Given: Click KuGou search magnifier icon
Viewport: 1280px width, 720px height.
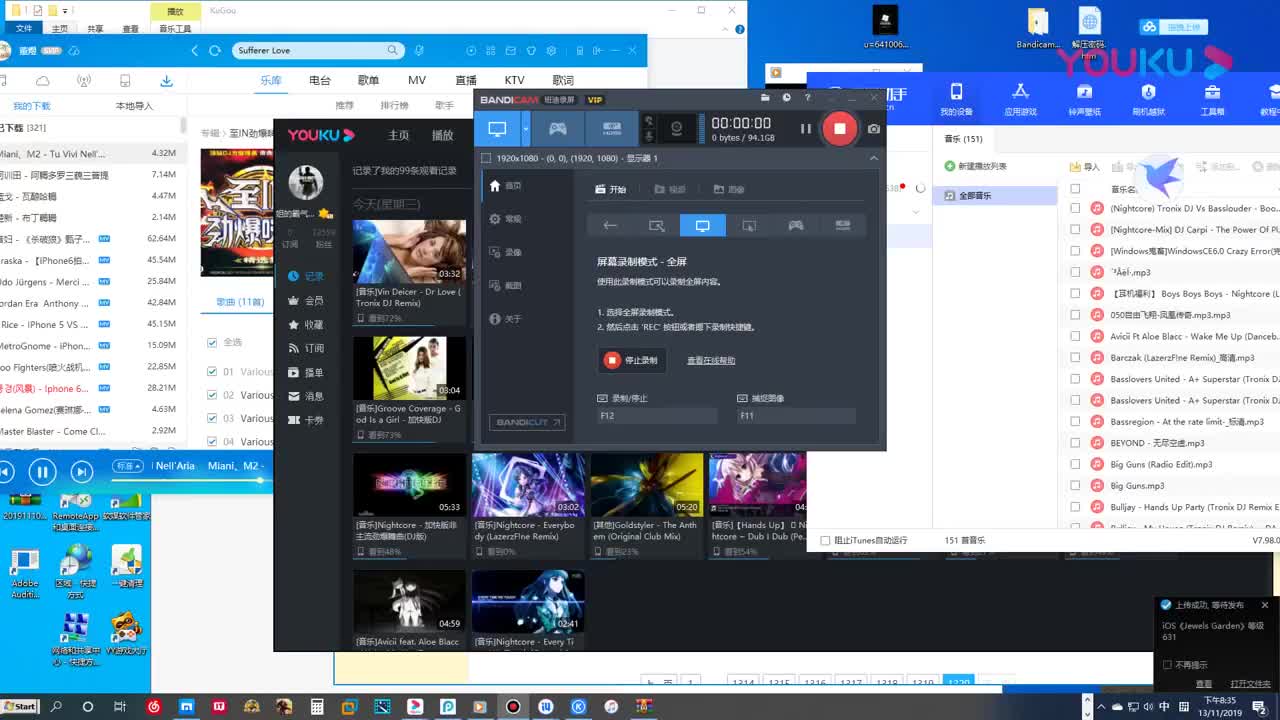Looking at the screenshot, I should (393, 50).
